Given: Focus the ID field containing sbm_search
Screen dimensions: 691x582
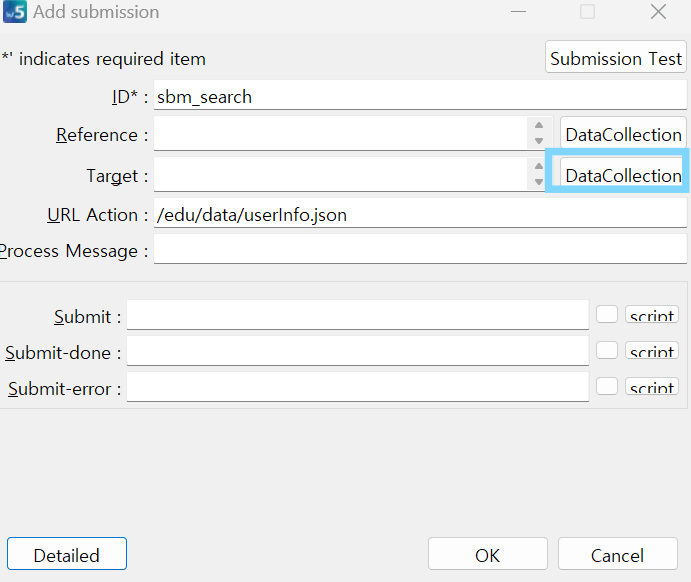Looking at the screenshot, I should coord(420,96).
